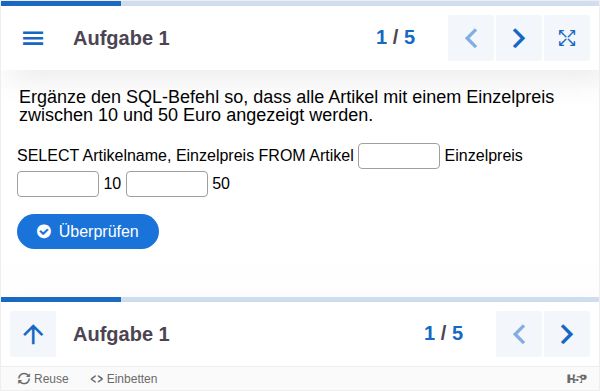Click the H5P logo icon
Image resolution: width=600 pixels, height=391 pixels.
click(x=577, y=379)
